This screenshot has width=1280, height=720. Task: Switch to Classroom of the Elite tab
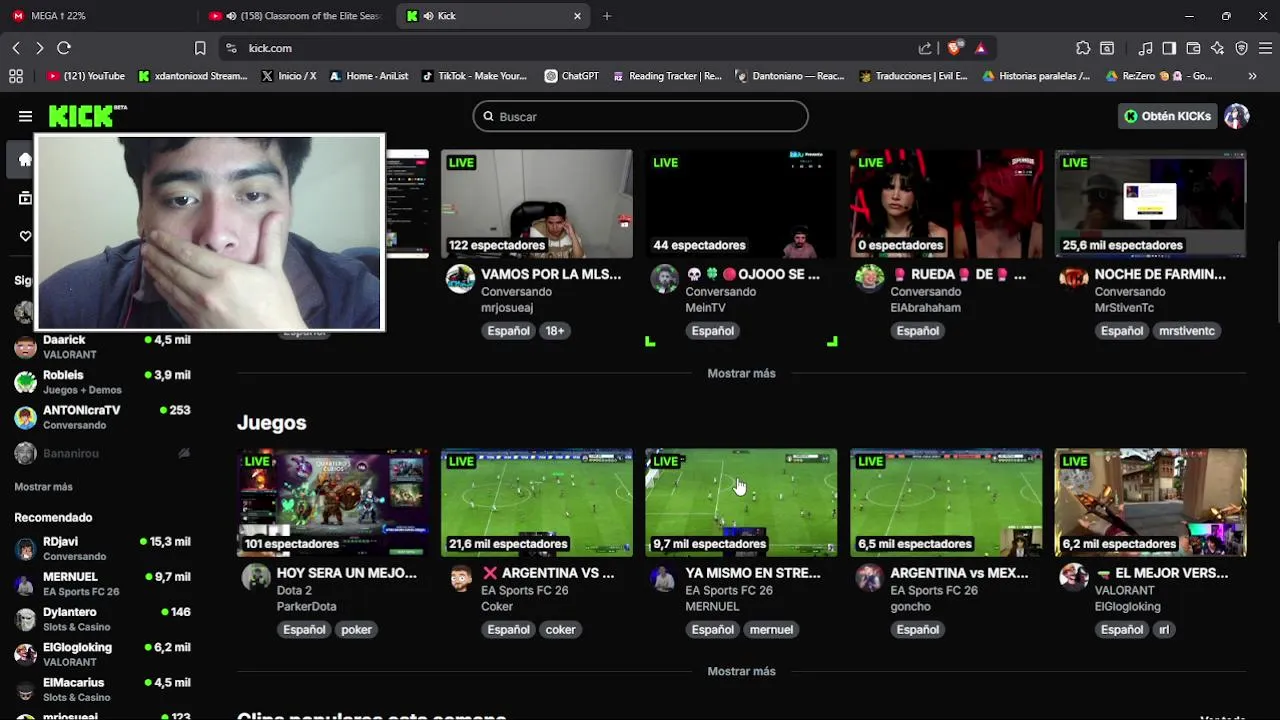(x=295, y=16)
